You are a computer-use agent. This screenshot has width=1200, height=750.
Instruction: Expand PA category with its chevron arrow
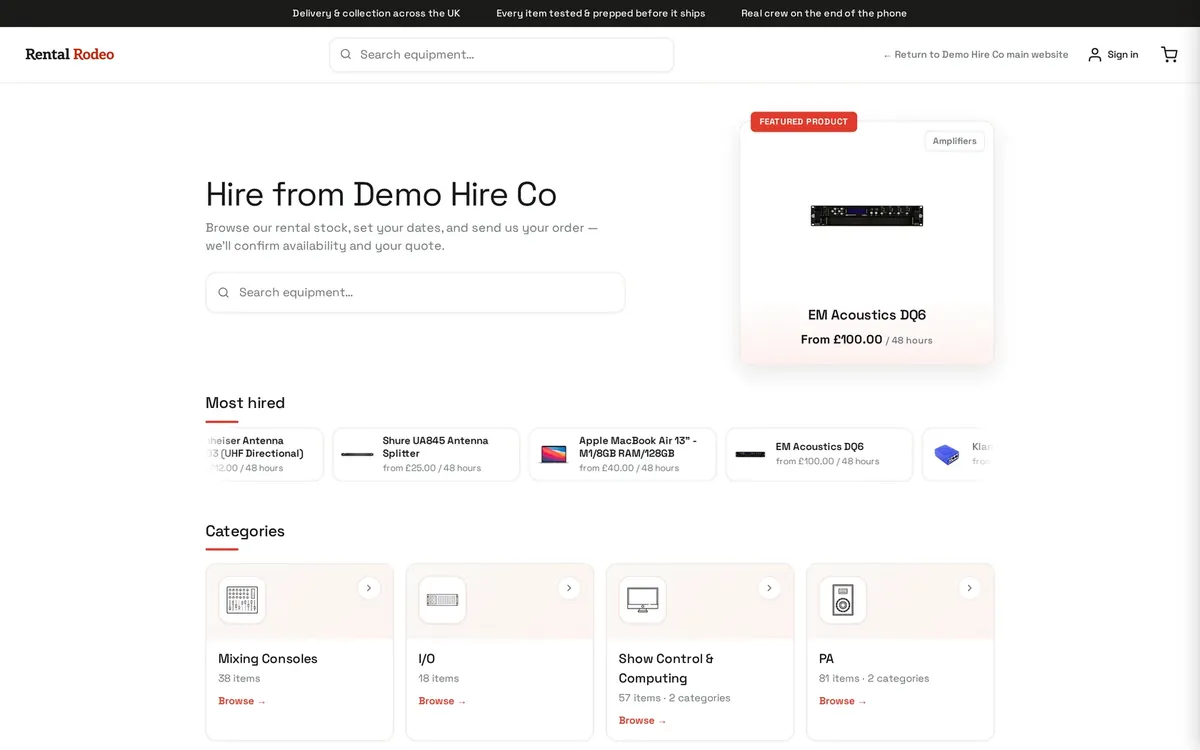(x=969, y=588)
